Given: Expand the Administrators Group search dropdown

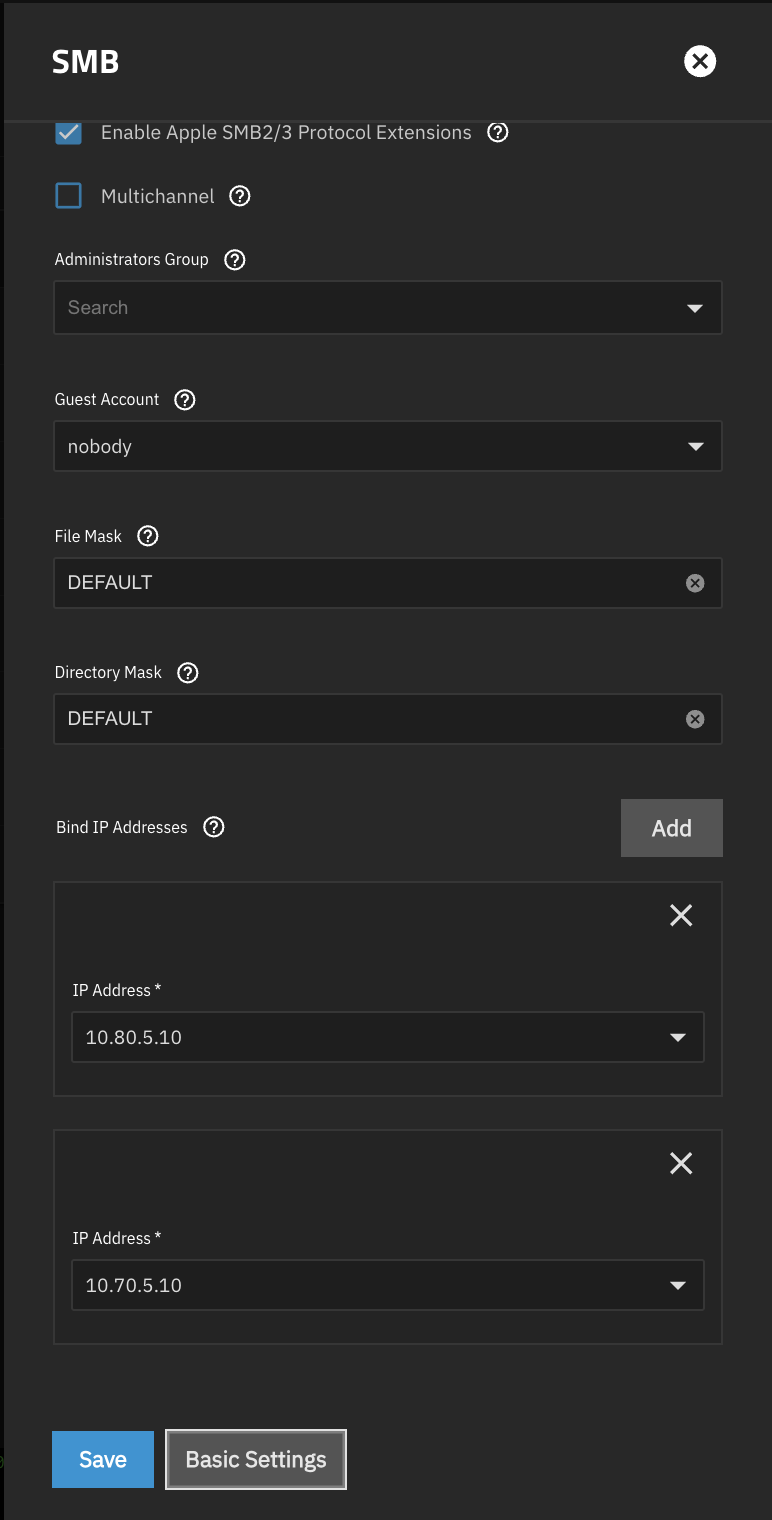Looking at the screenshot, I should click(x=388, y=307).
